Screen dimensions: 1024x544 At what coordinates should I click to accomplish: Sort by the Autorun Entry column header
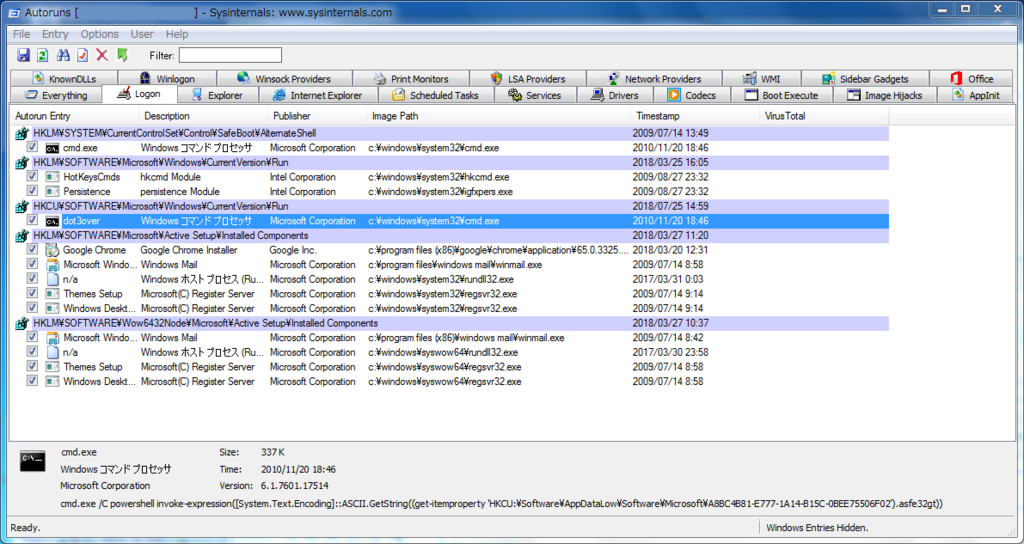click(75, 116)
